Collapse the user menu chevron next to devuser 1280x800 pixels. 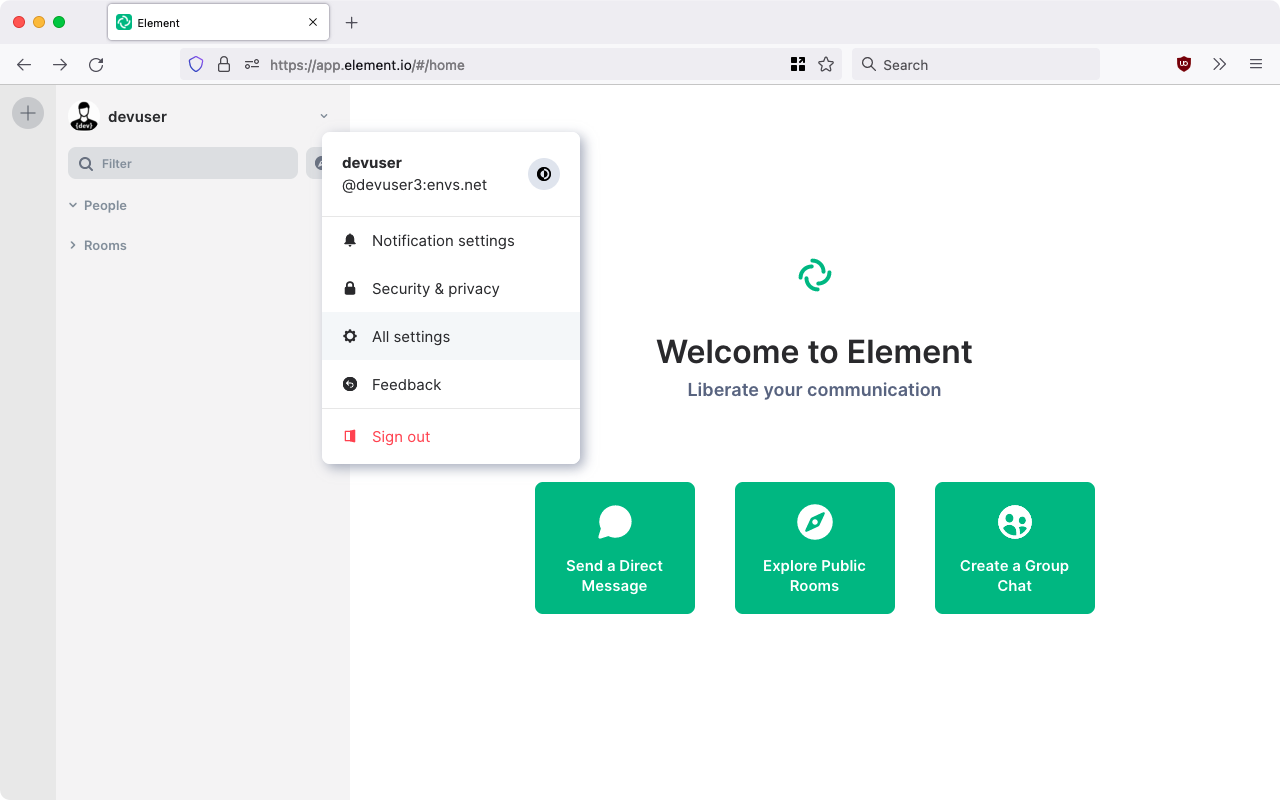pos(324,116)
